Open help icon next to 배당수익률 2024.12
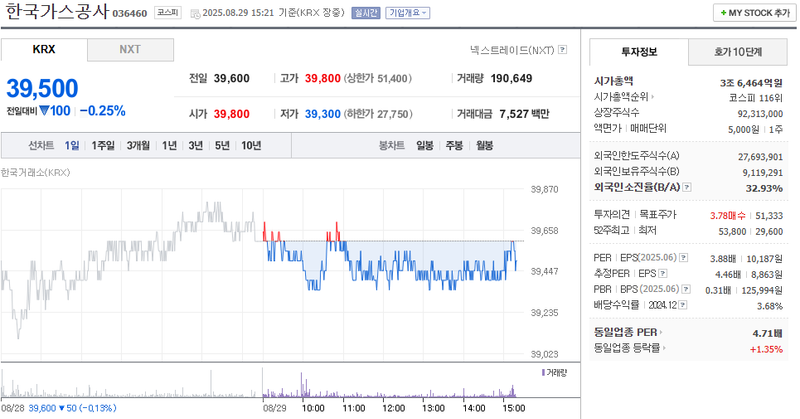Image resolution: width=800 pixels, height=419 pixels. coord(683,305)
